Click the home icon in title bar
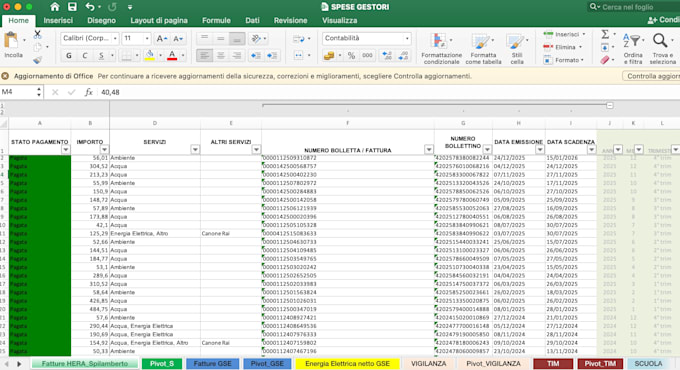This screenshot has height=370, width=680. click(x=55, y=7)
